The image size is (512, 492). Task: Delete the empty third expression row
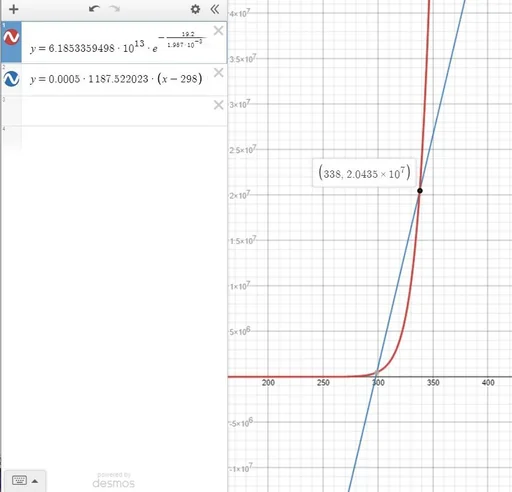(x=218, y=105)
